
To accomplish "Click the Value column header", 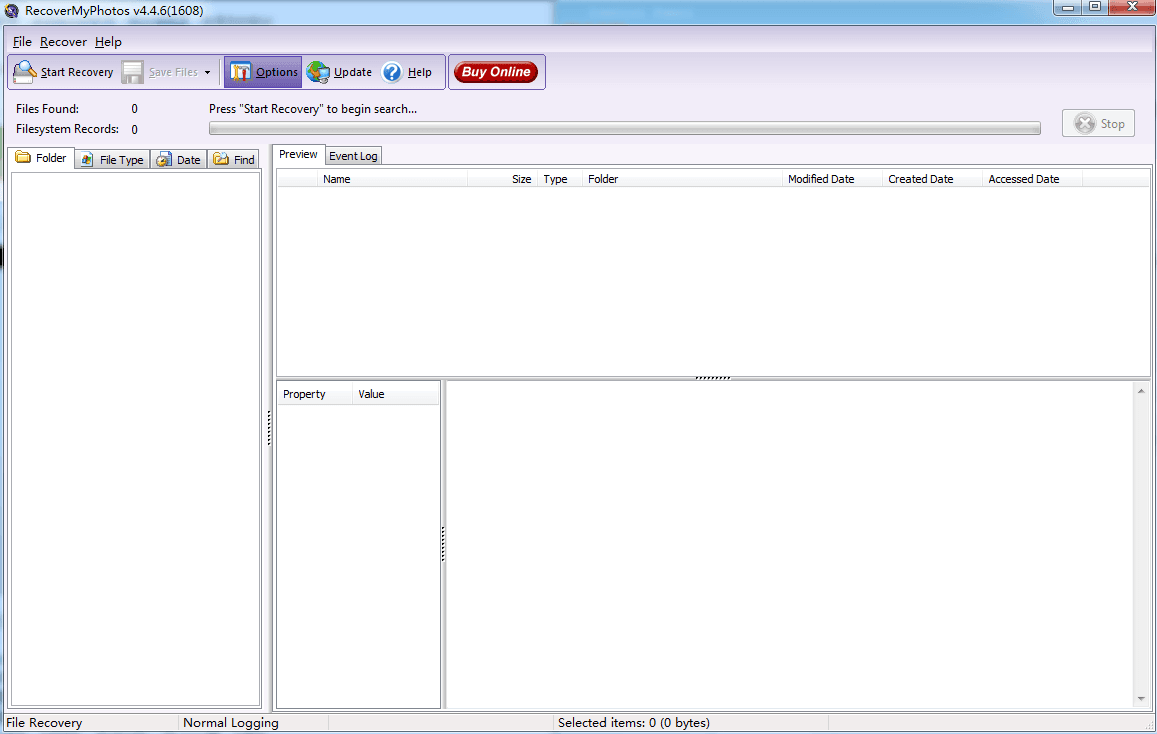I will pyautogui.click(x=396, y=394).
